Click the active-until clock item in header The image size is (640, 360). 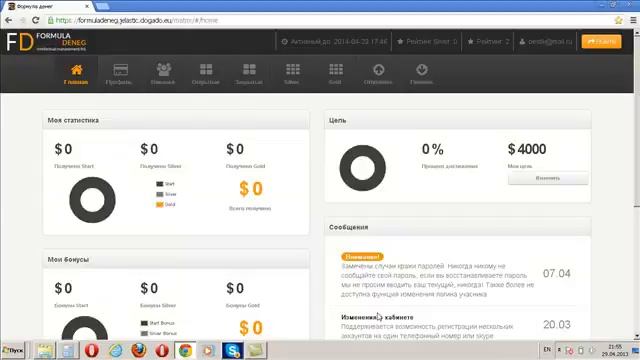[334, 42]
